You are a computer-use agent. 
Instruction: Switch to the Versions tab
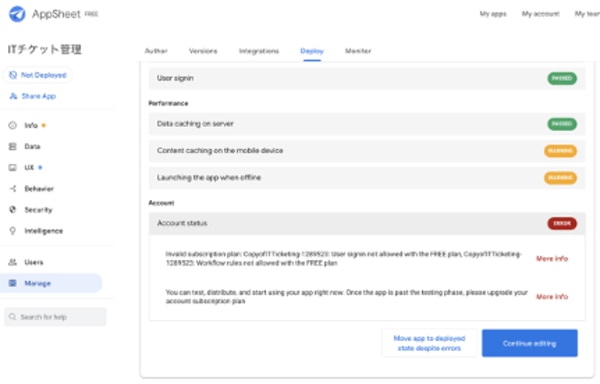click(203, 51)
